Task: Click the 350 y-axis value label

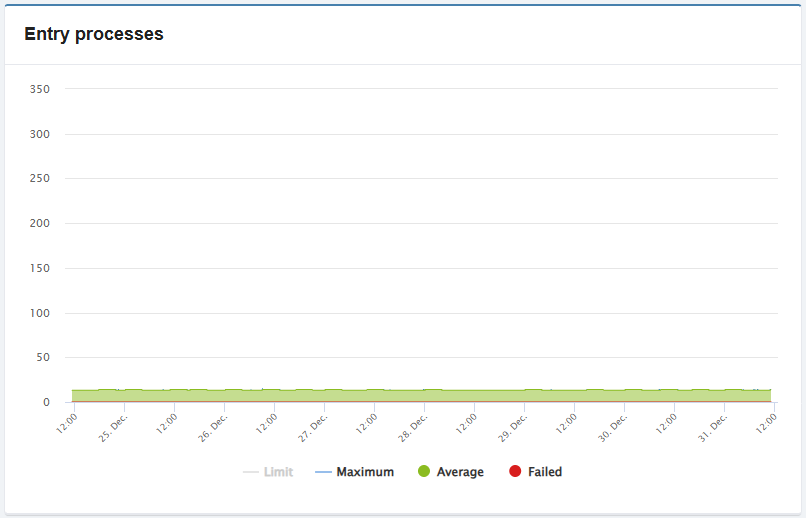Action: click(x=40, y=89)
